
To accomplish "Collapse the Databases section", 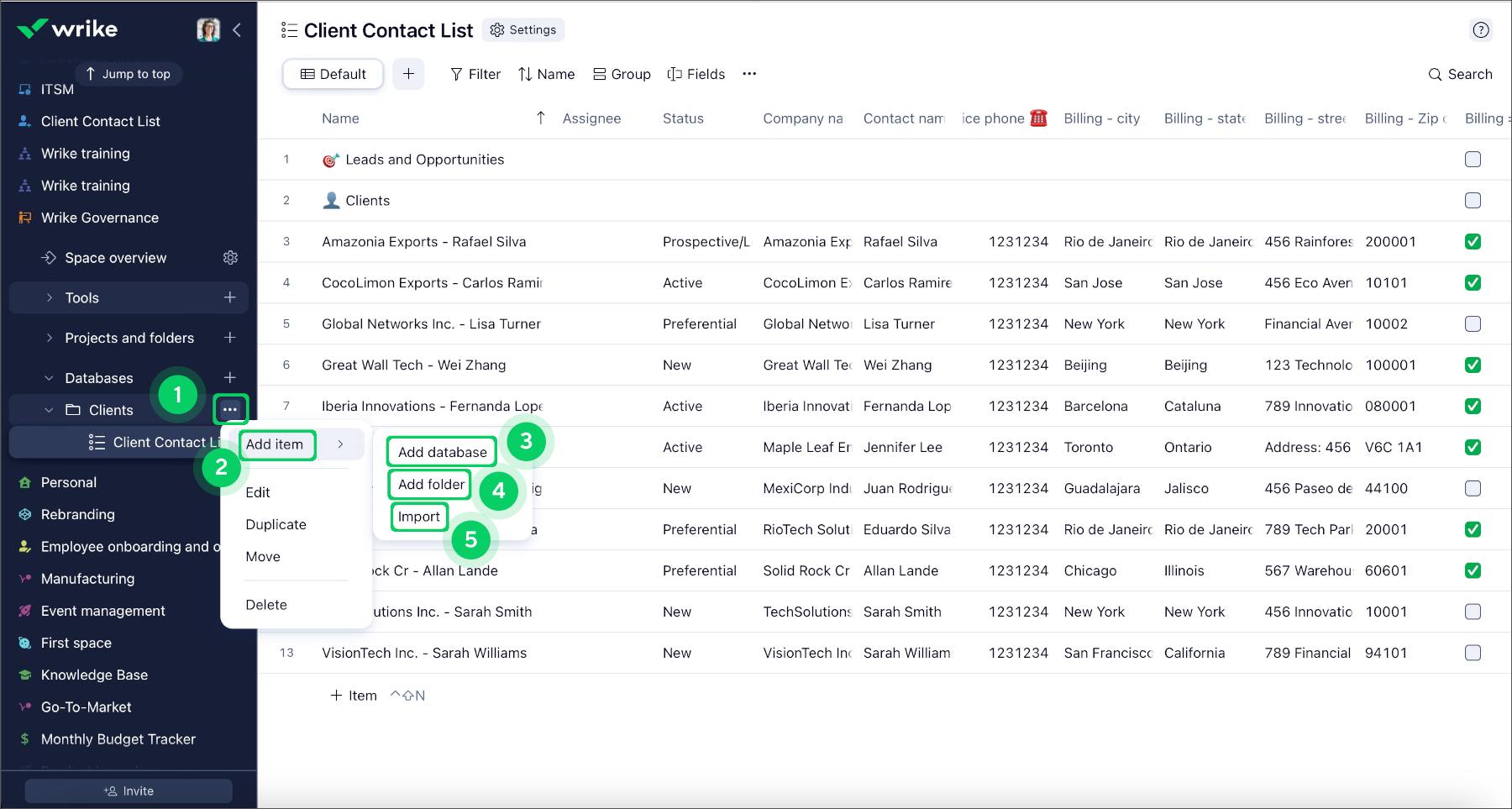I will point(49,377).
